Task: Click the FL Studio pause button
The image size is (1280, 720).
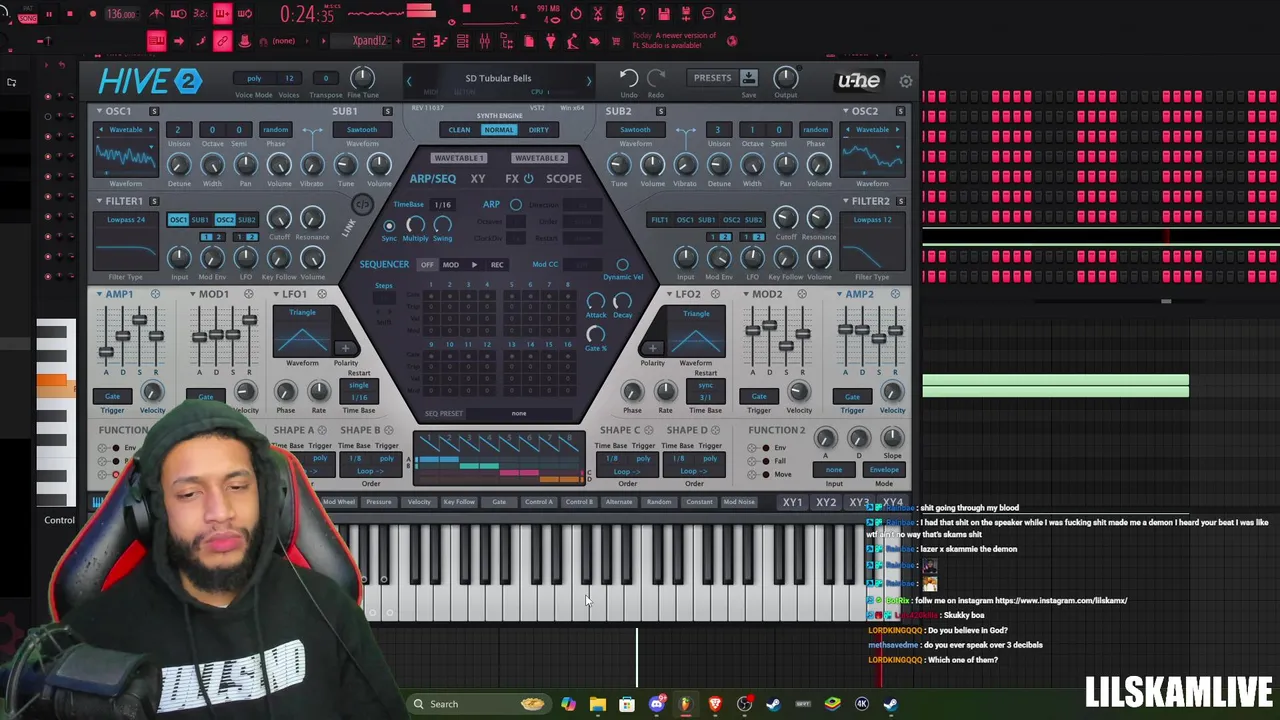Action: (47, 14)
